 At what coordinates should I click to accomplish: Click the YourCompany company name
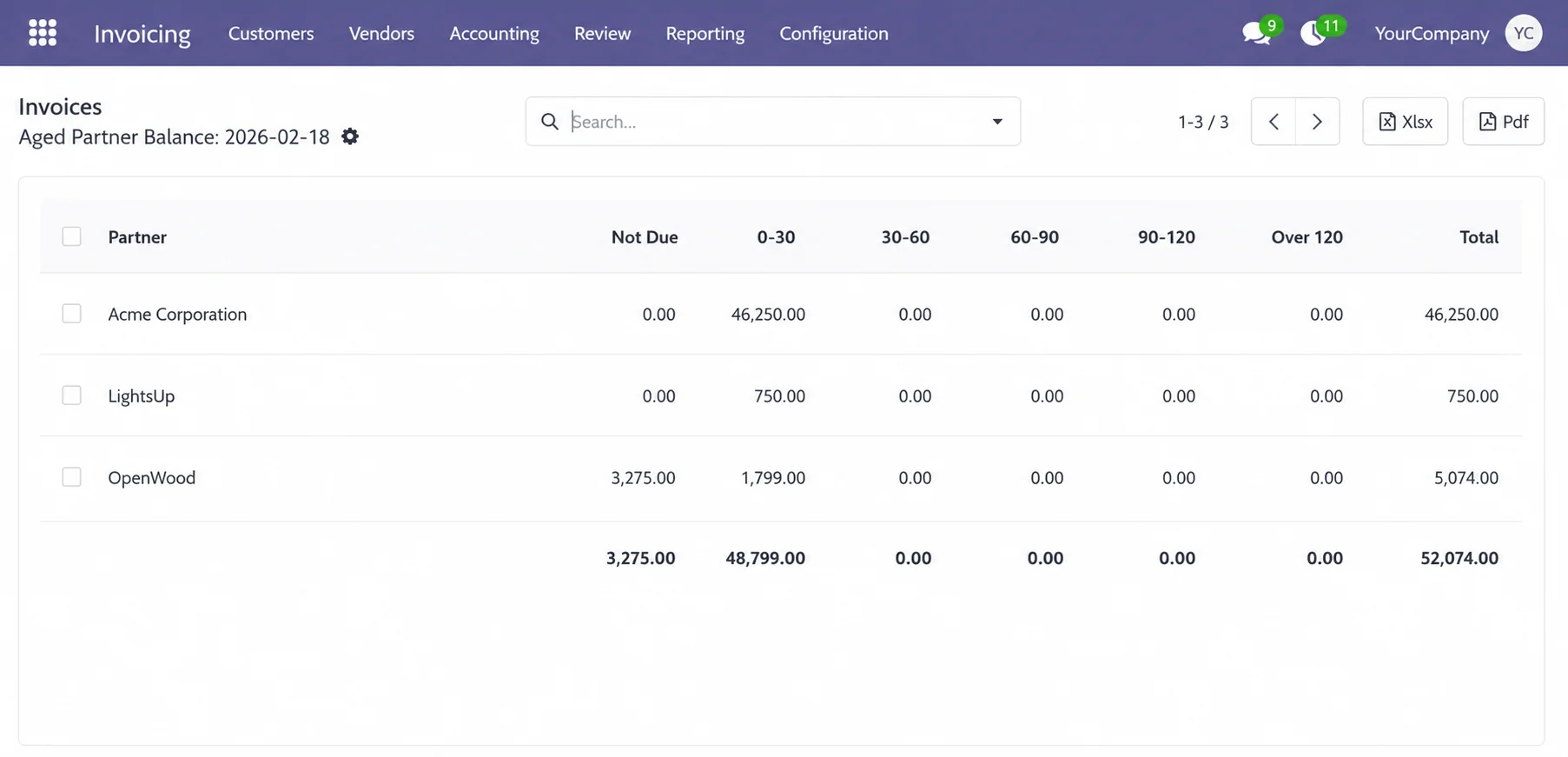coord(1432,33)
